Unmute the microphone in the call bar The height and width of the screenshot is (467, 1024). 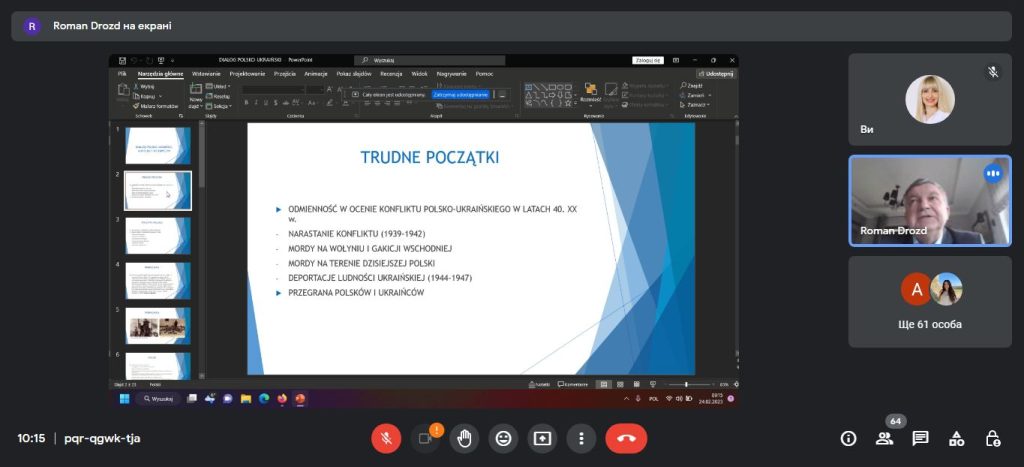(x=386, y=438)
